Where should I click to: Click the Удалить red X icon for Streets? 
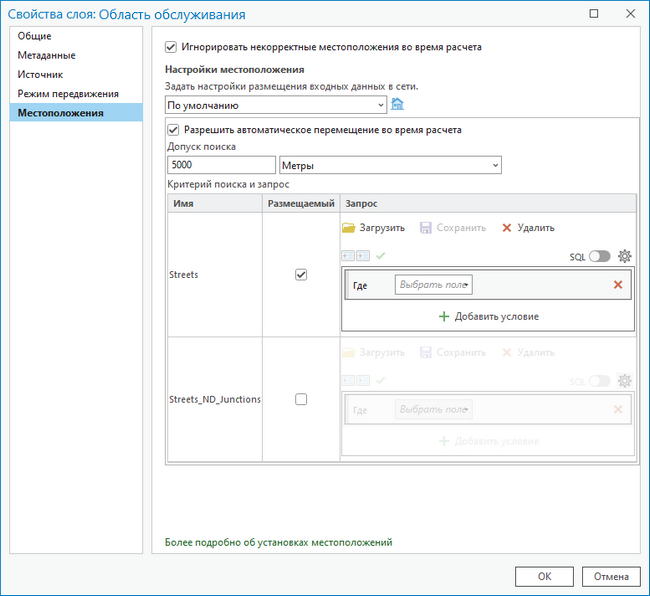click(507, 228)
